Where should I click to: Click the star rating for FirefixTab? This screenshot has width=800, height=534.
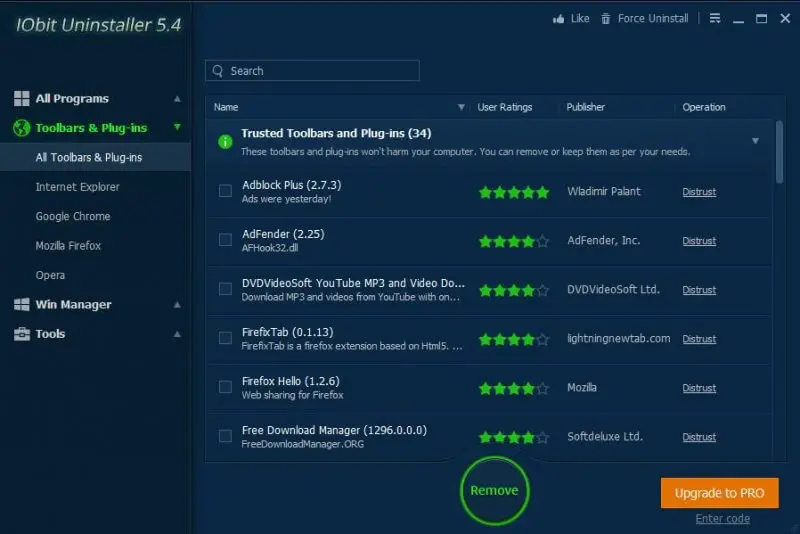[x=514, y=339]
